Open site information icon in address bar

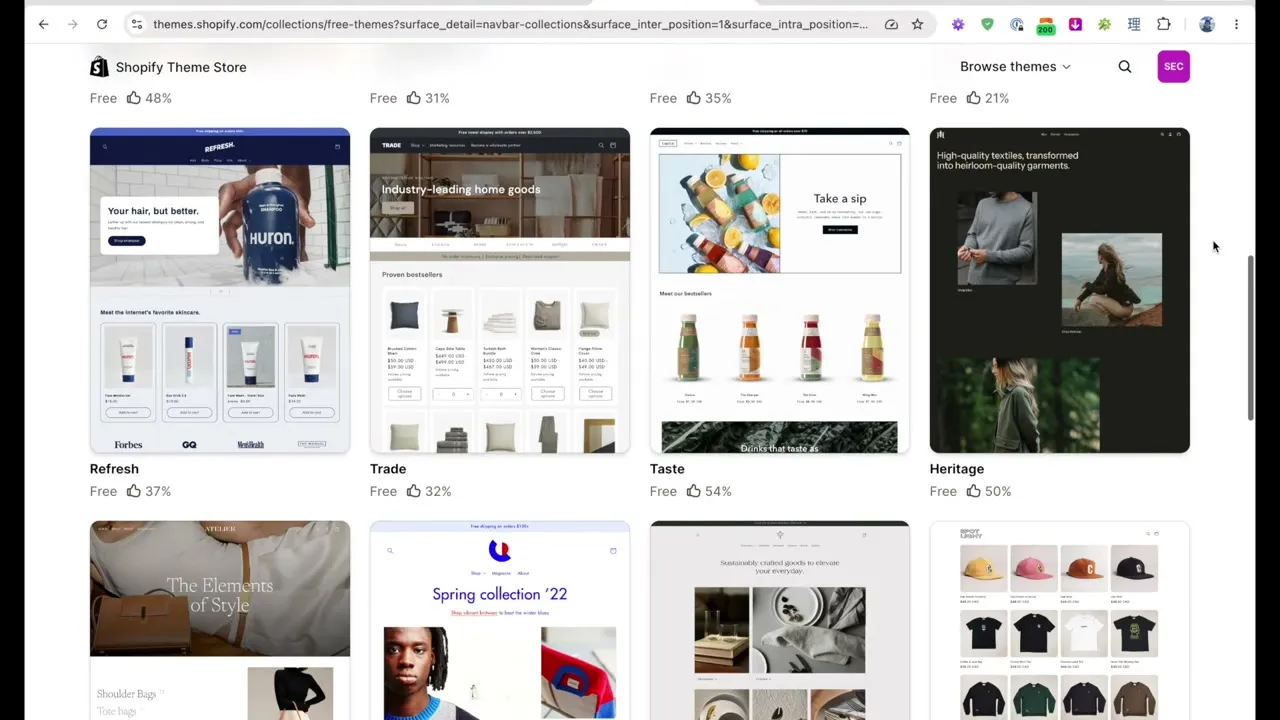point(137,24)
